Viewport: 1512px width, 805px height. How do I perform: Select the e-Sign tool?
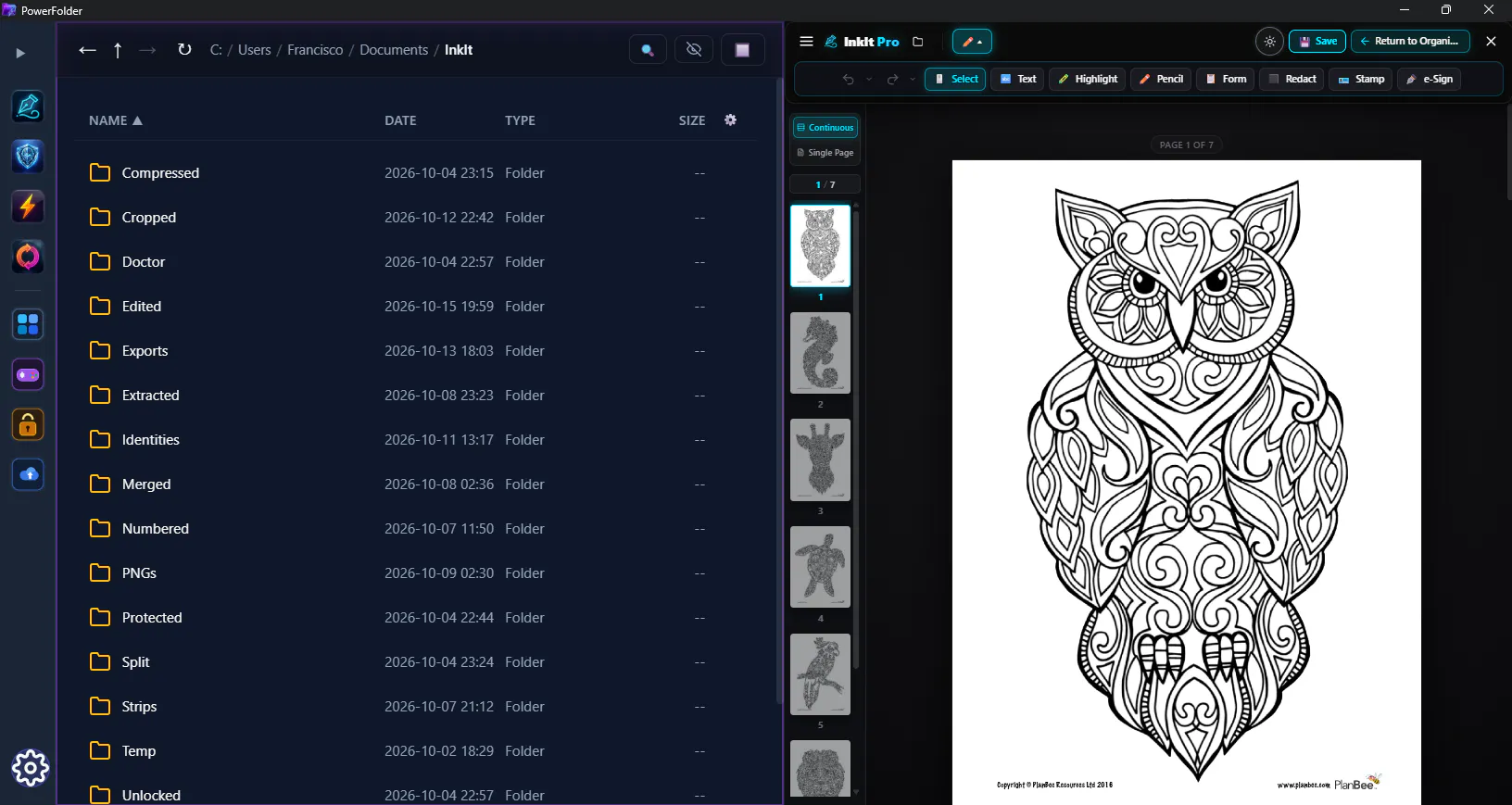tap(1429, 79)
